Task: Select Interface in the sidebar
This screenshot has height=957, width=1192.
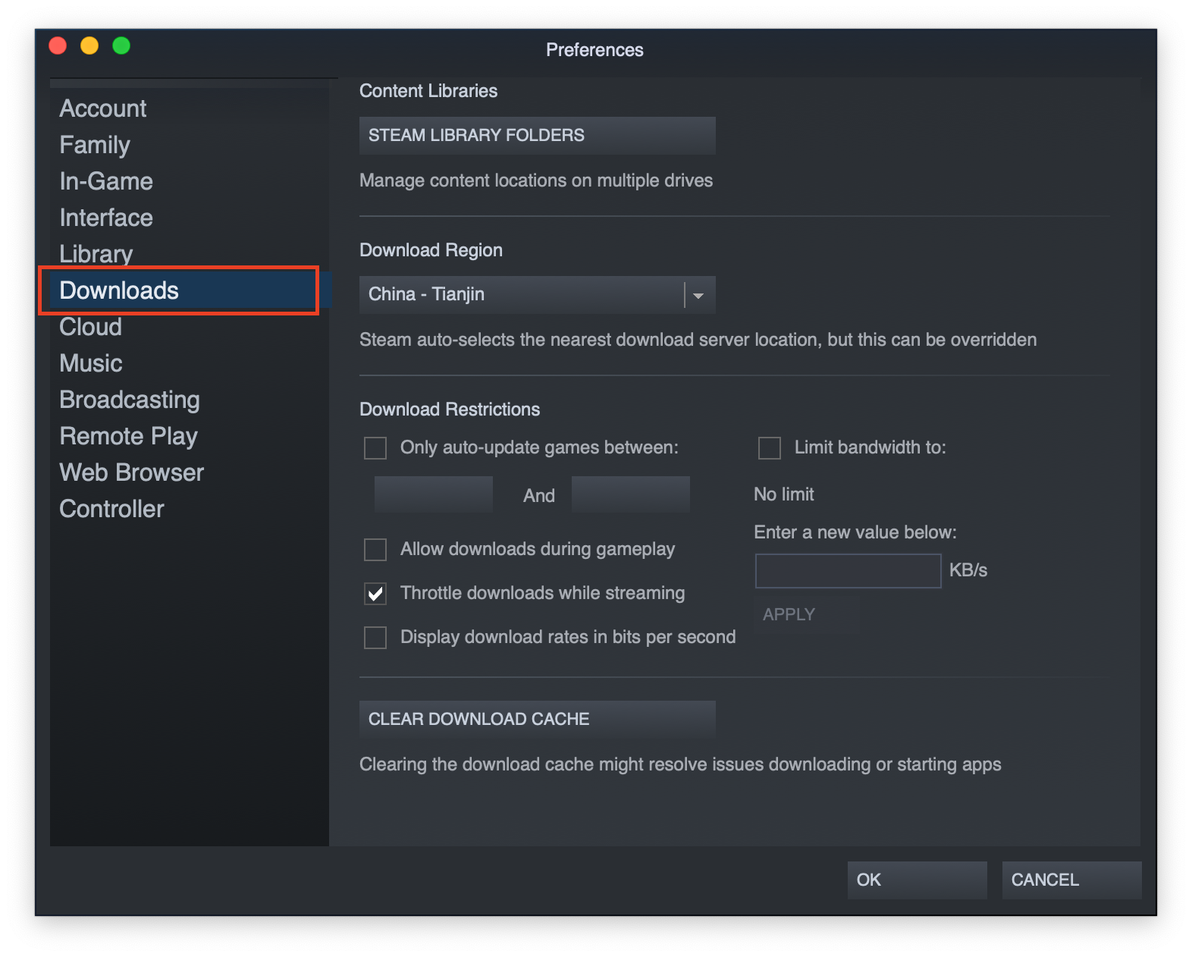Action: [106, 218]
